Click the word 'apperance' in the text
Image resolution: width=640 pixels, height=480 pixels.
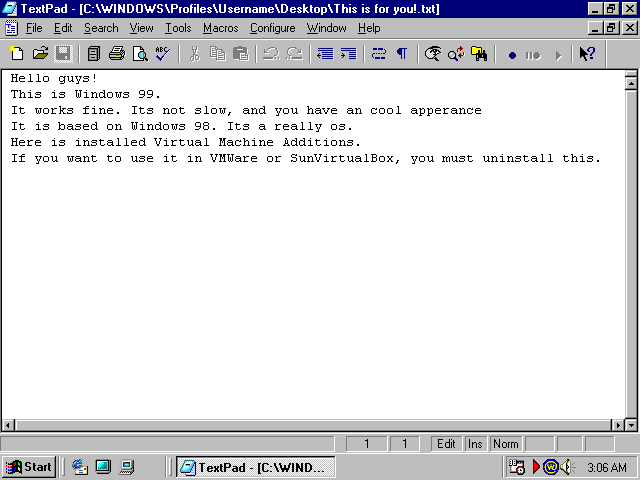(446, 111)
